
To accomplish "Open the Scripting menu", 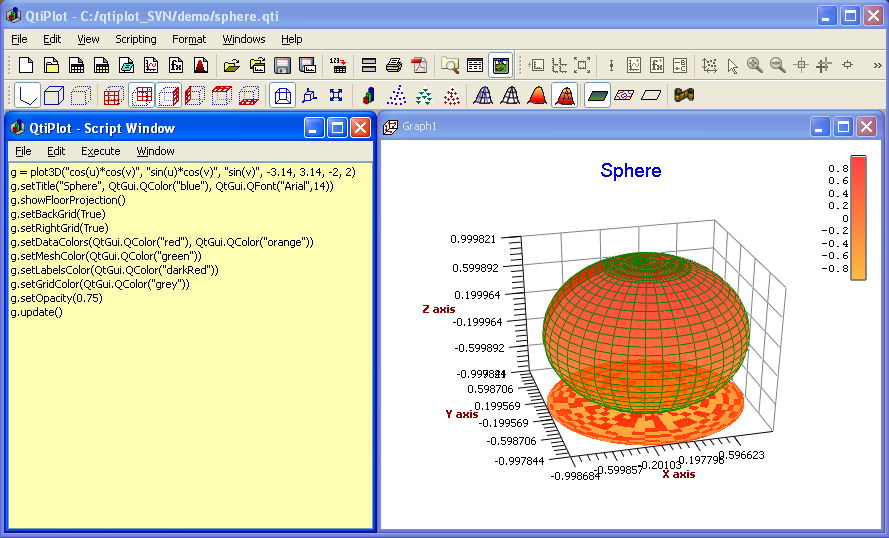I will tap(136, 39).
